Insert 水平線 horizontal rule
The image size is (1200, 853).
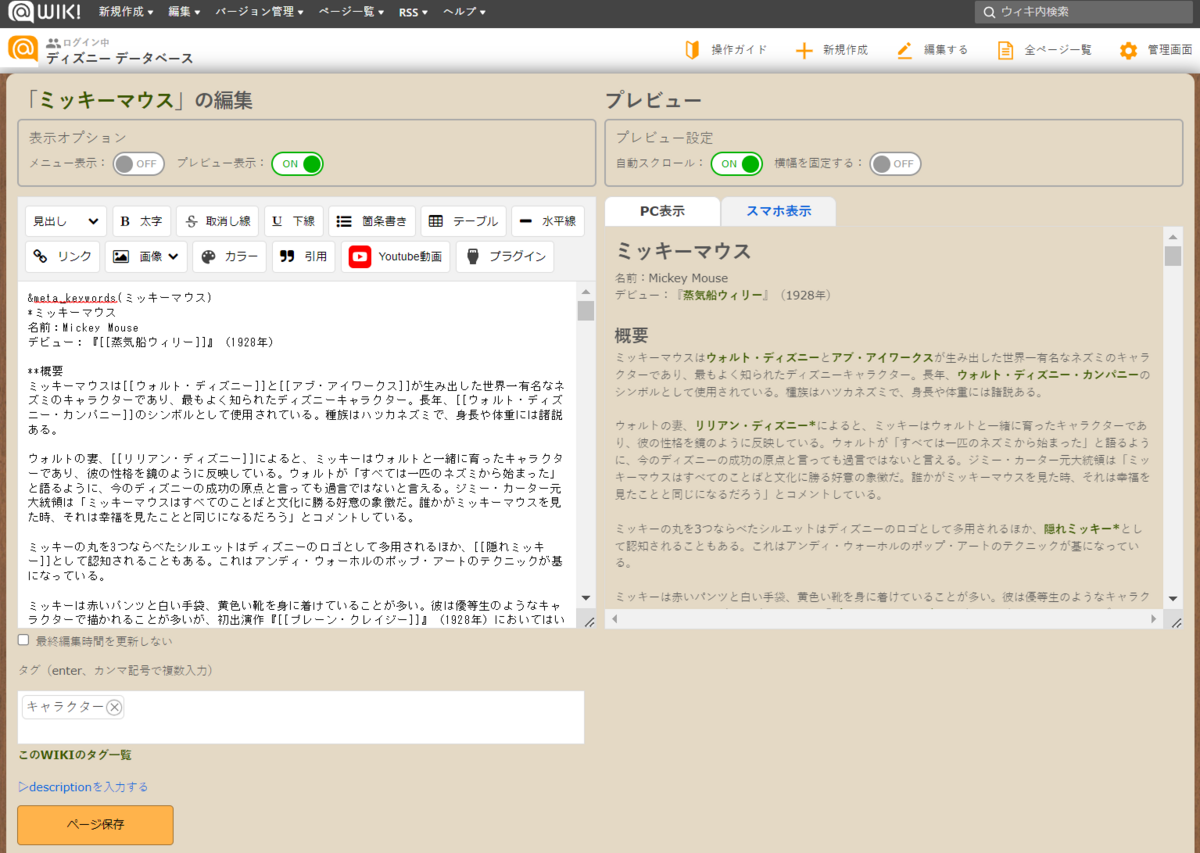[x=548, y=222]
